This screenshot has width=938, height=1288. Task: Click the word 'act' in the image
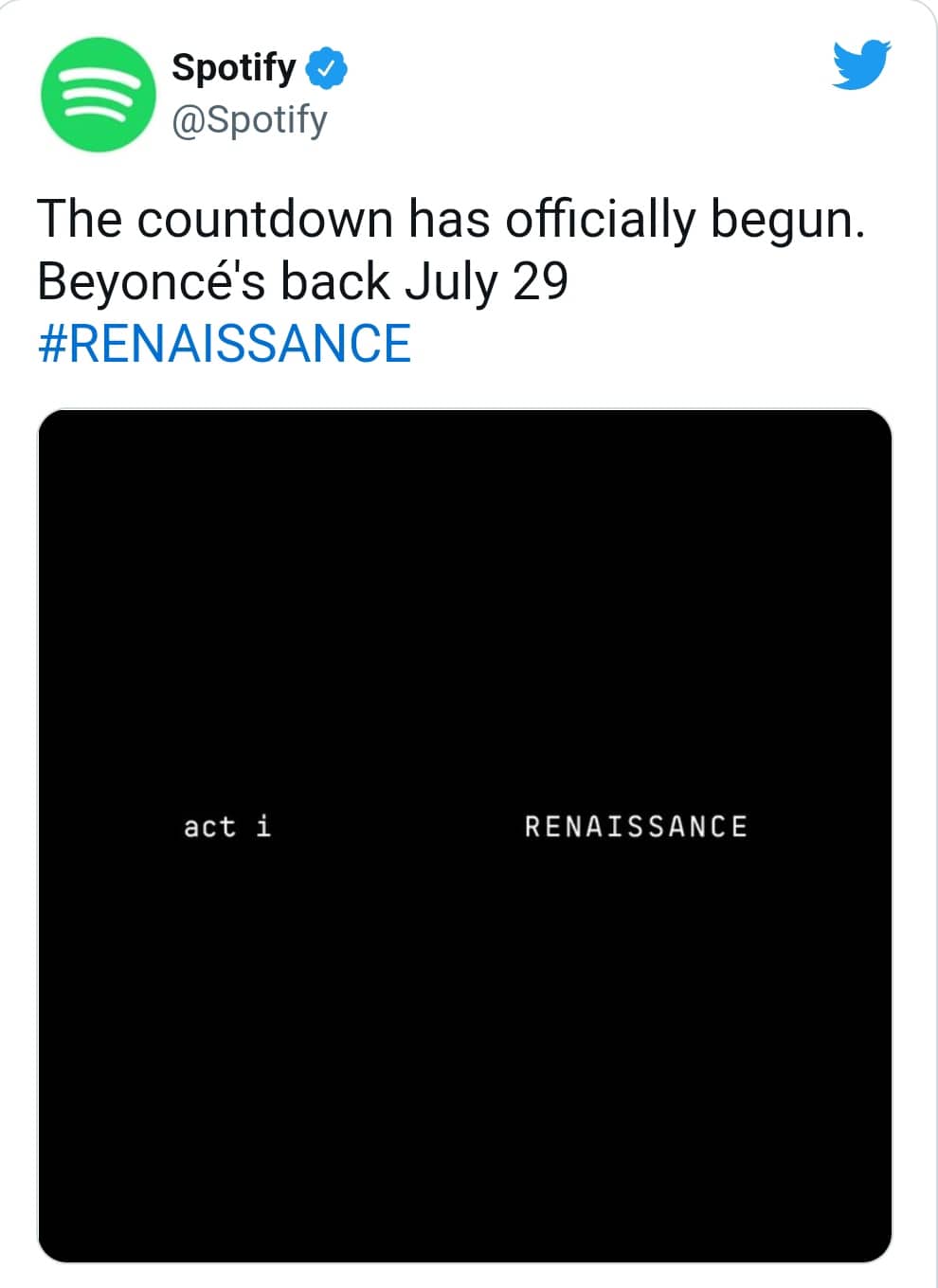pyautogui.click(x=209, y=828)
